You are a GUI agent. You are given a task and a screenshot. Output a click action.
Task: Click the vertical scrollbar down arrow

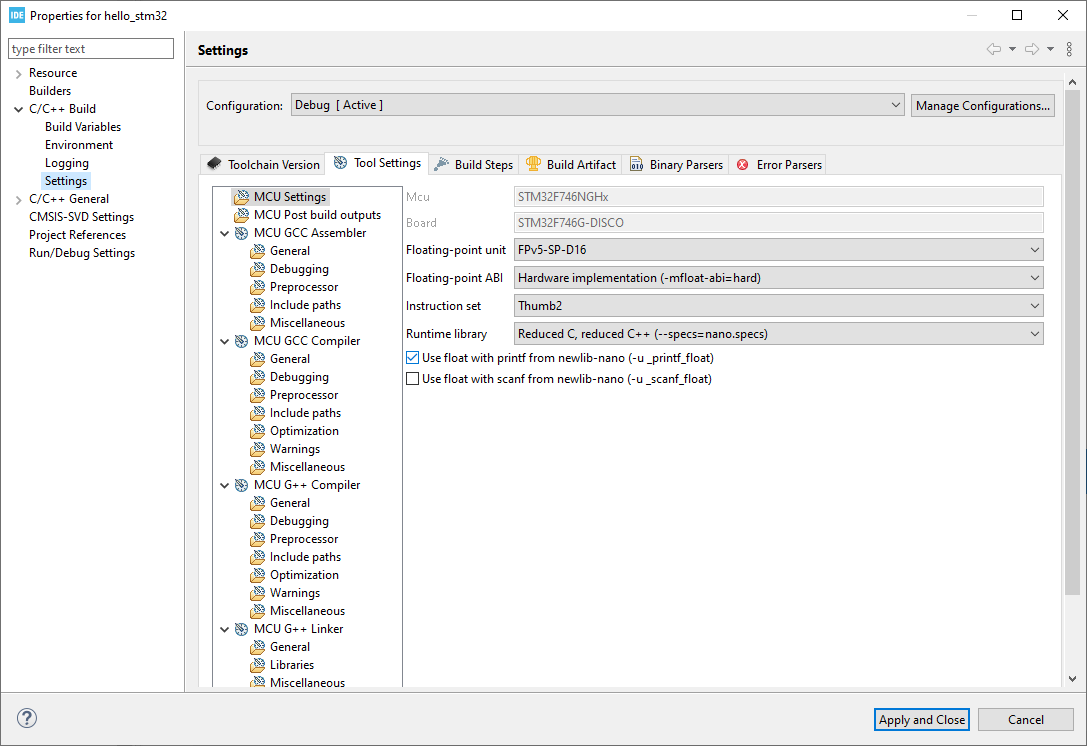coord(1073,679)
